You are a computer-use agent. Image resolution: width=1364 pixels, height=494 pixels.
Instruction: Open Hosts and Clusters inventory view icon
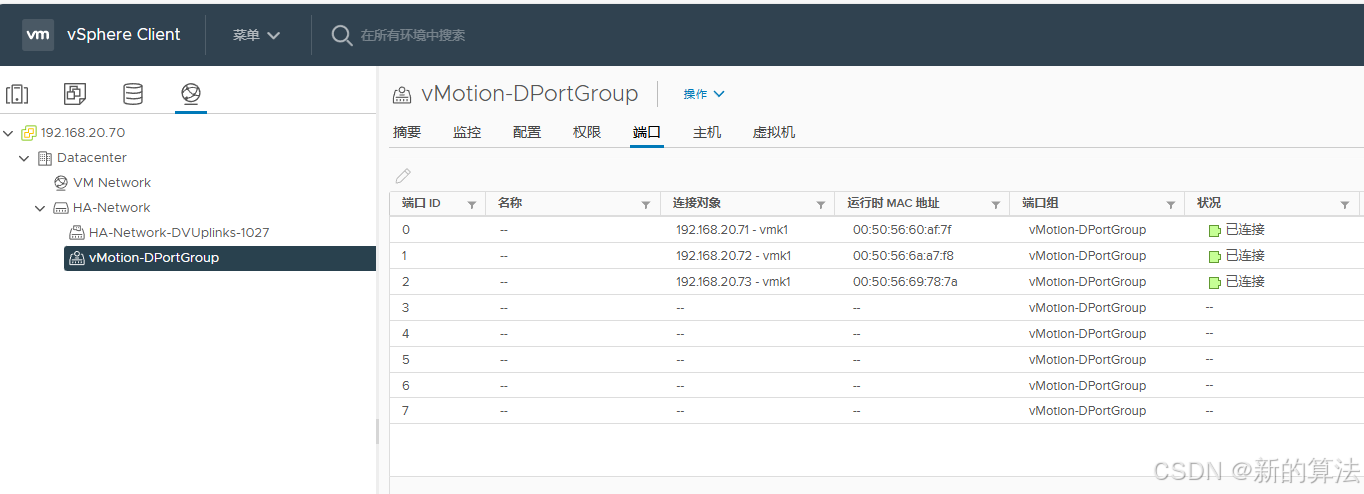[17, 94]
